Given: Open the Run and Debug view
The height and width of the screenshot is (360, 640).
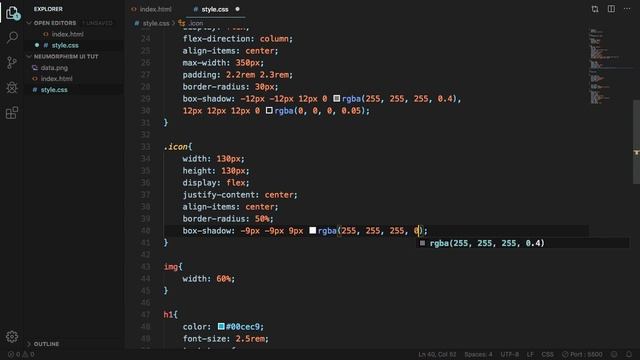Looking at the screenshot, I should (x=12, y=87).
